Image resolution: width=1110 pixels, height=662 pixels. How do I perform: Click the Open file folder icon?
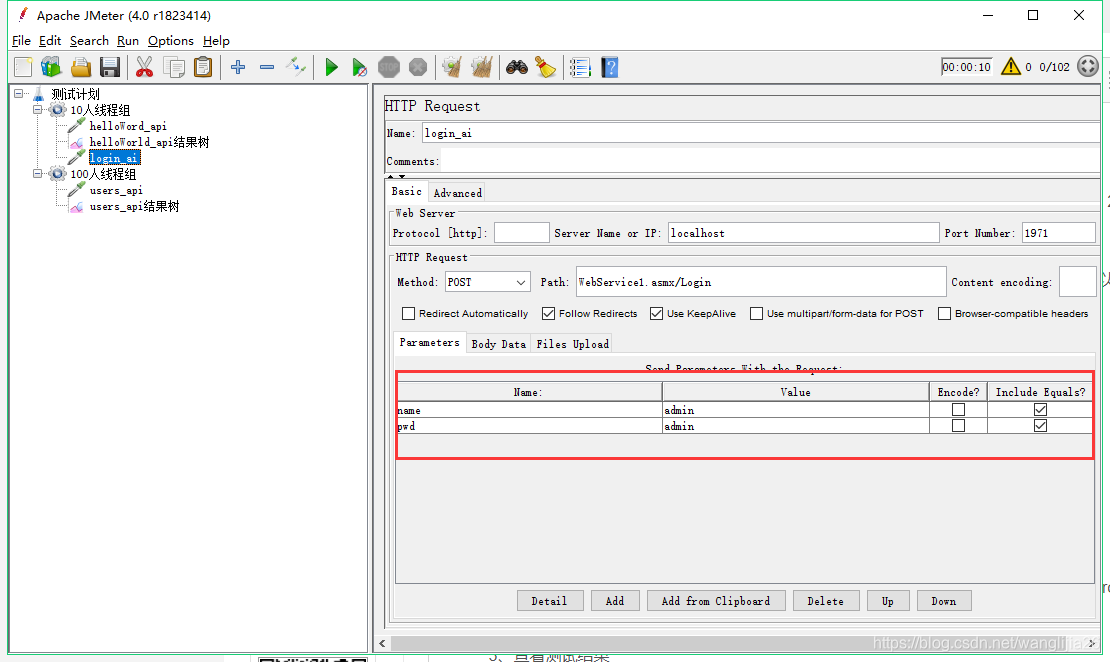[81, 67]
